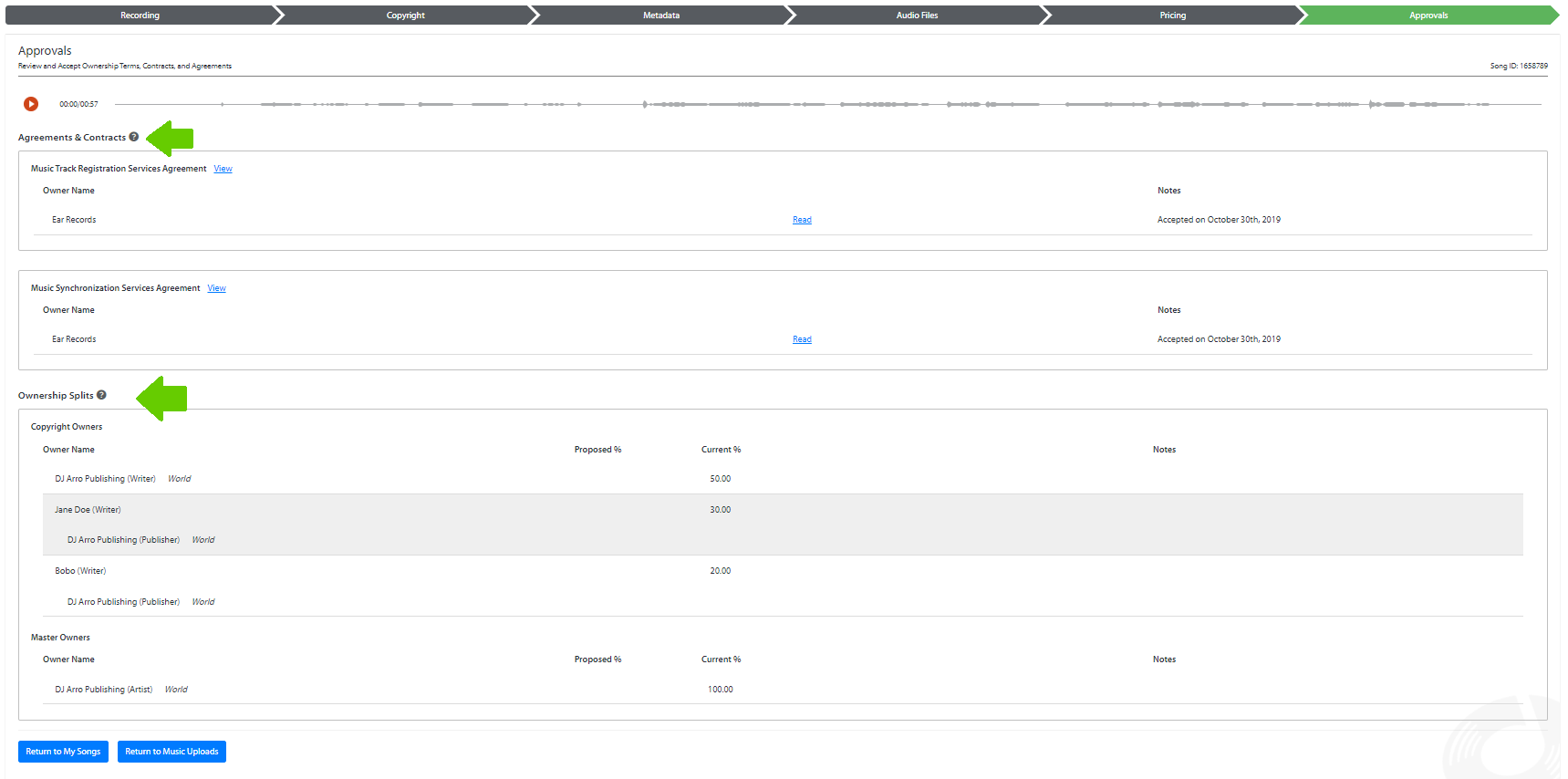
Task: Click Return to Music Uploads button
Action: click(x=171, y=752)
